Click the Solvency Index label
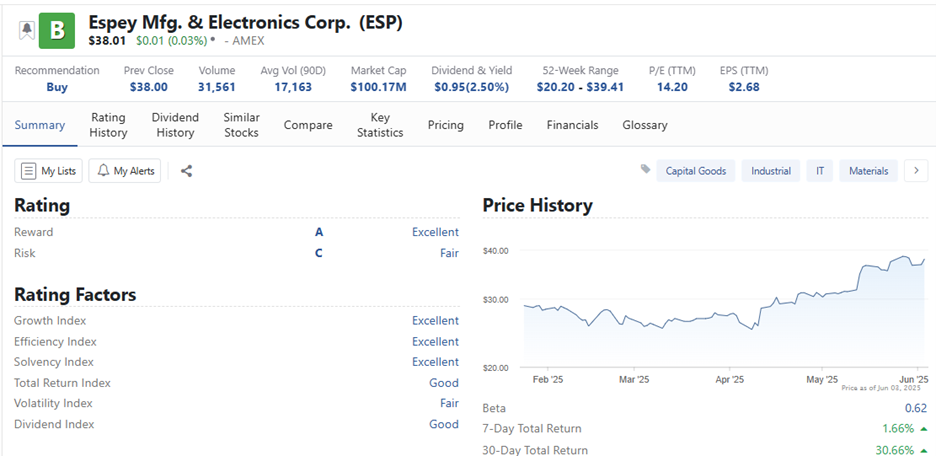Image resolution: width=936 pixels, height=456 pixels. [54, 362]
